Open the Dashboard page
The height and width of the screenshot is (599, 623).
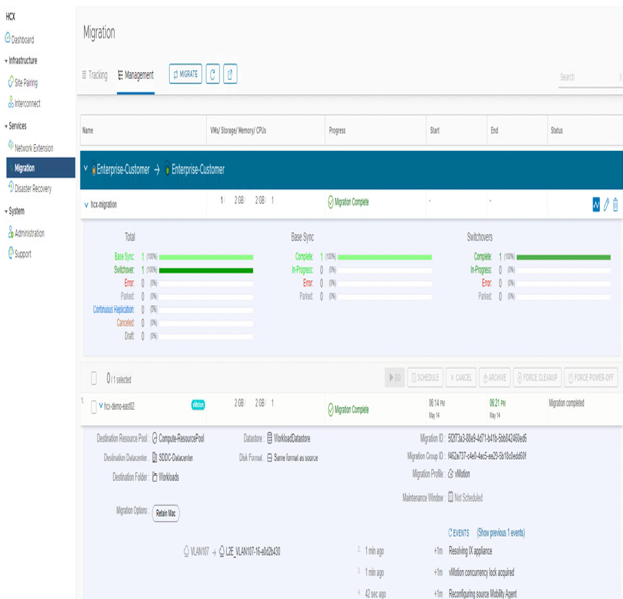(19, 39)
